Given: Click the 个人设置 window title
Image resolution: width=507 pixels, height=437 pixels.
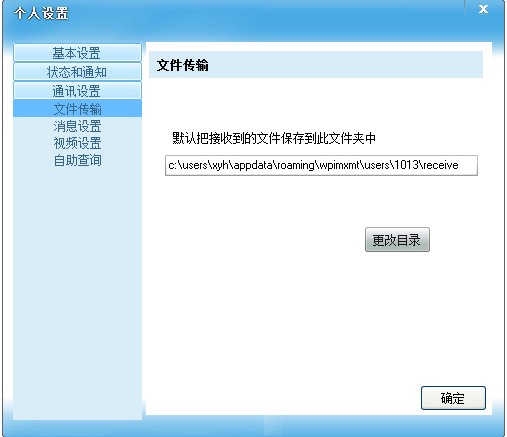Looking at the screenshot, I should pos(41,14).
